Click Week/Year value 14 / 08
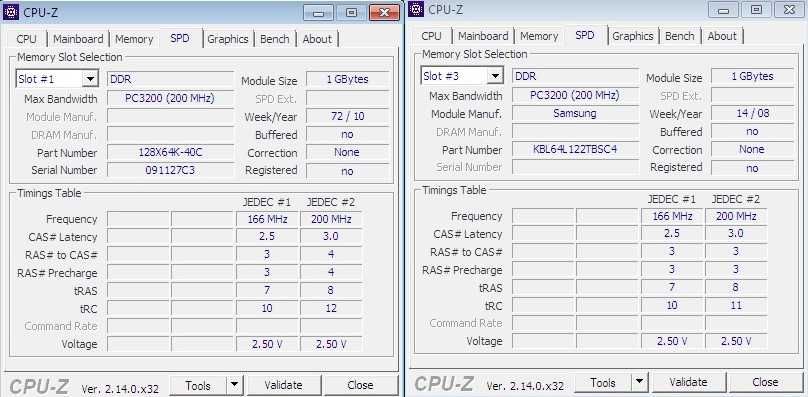This screenshot has width=808, height=397. coord(752,113)
